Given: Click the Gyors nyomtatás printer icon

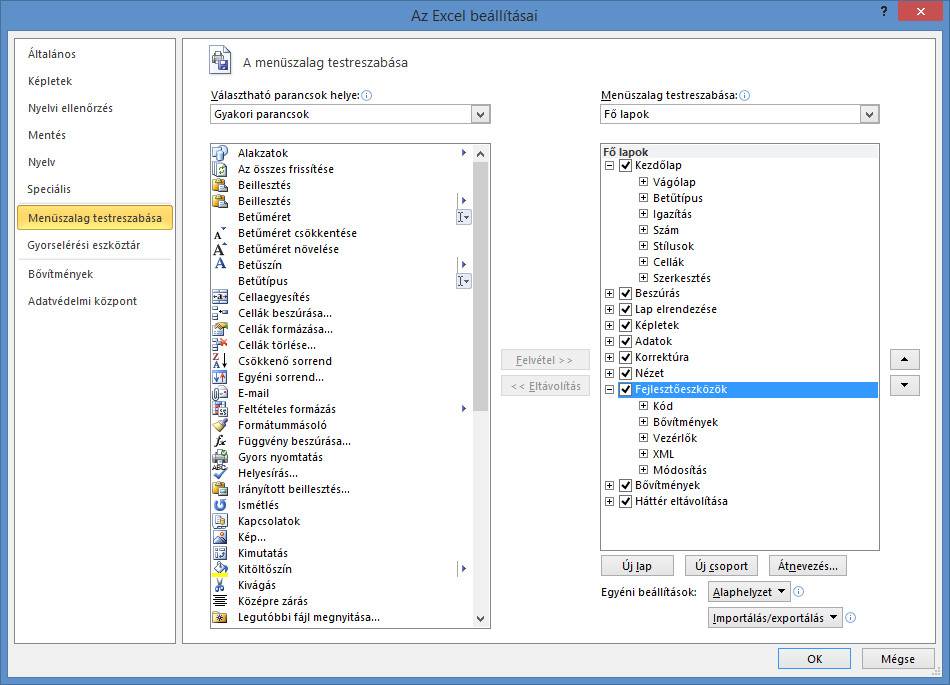Looking at the screenshot, I should [220, 457].
